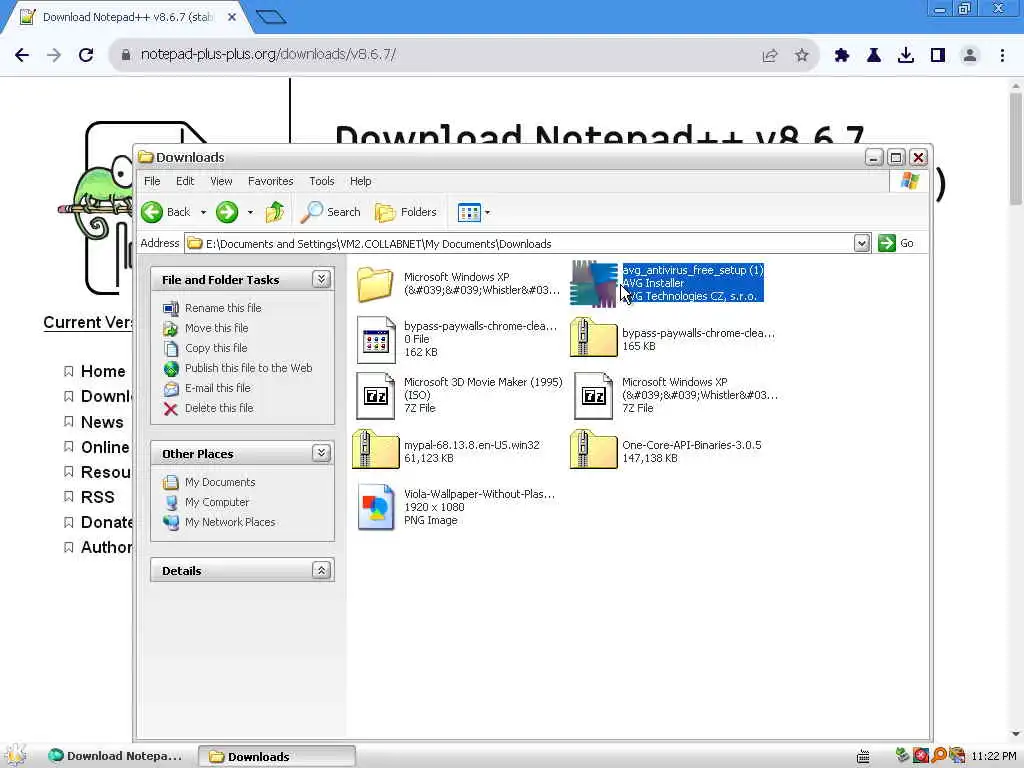Select the One-Core-API-Binaries zip icon
1024x768 pixels.
pos(594,449)
